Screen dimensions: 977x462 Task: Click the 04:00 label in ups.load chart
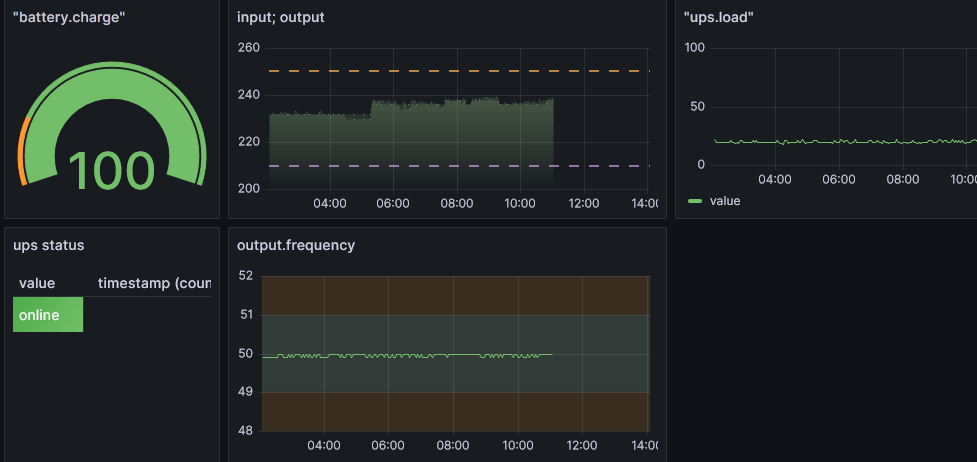click(x=775, y=179)
